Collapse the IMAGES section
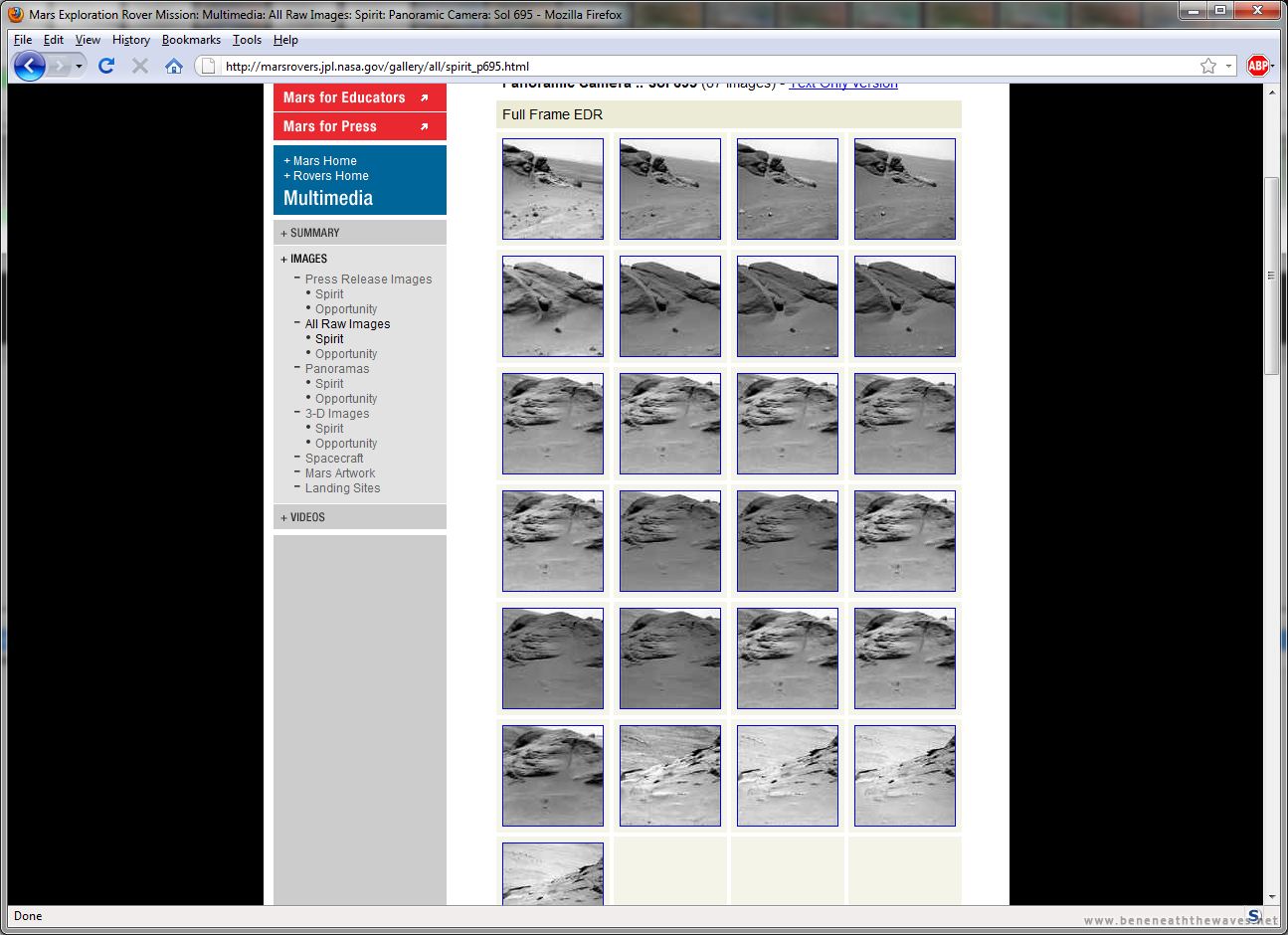Screen dimensions: 1288x935 coord(304,259)
